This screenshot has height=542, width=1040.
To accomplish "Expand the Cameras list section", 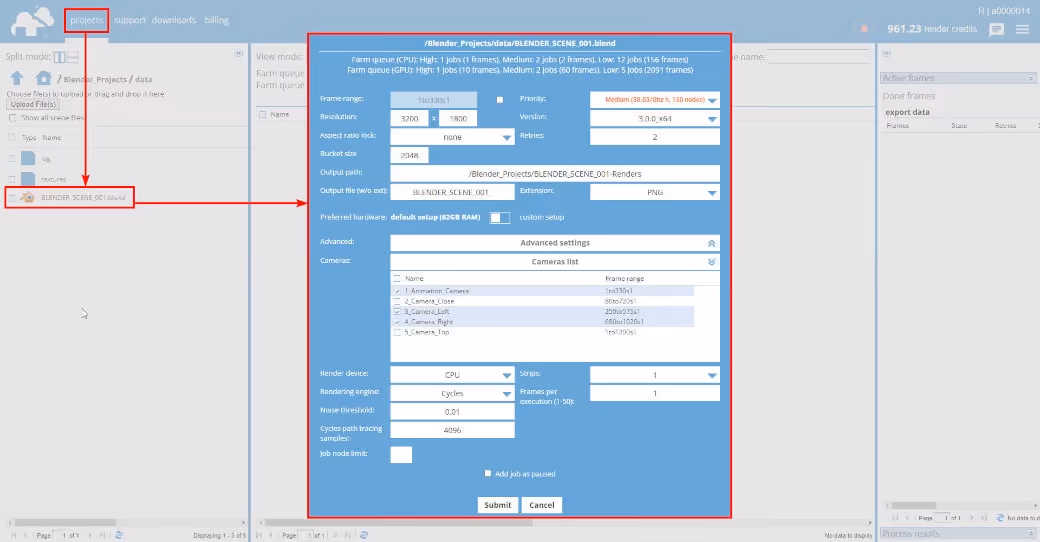I will point(554,261).
